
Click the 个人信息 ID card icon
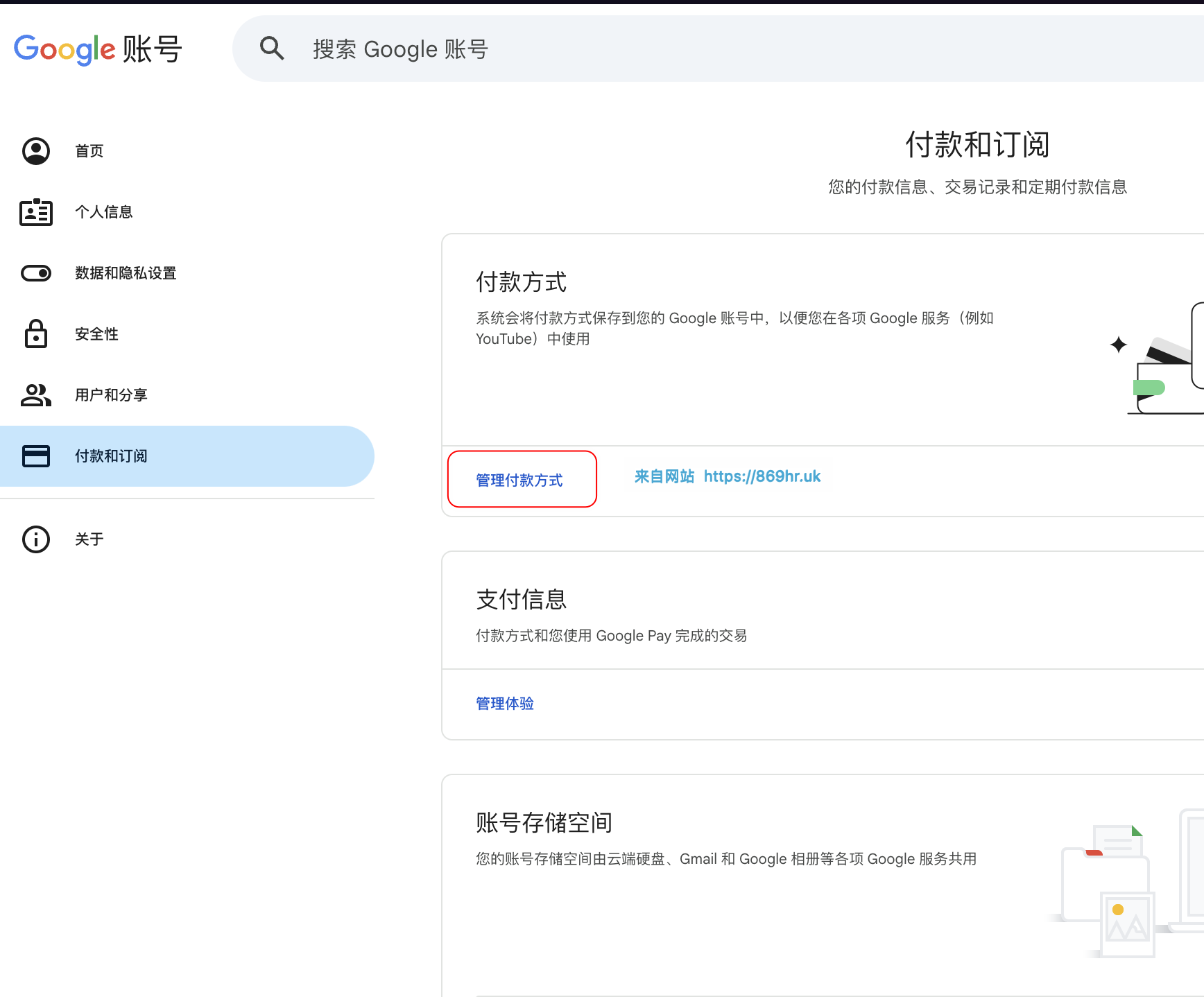coord(36,212)
